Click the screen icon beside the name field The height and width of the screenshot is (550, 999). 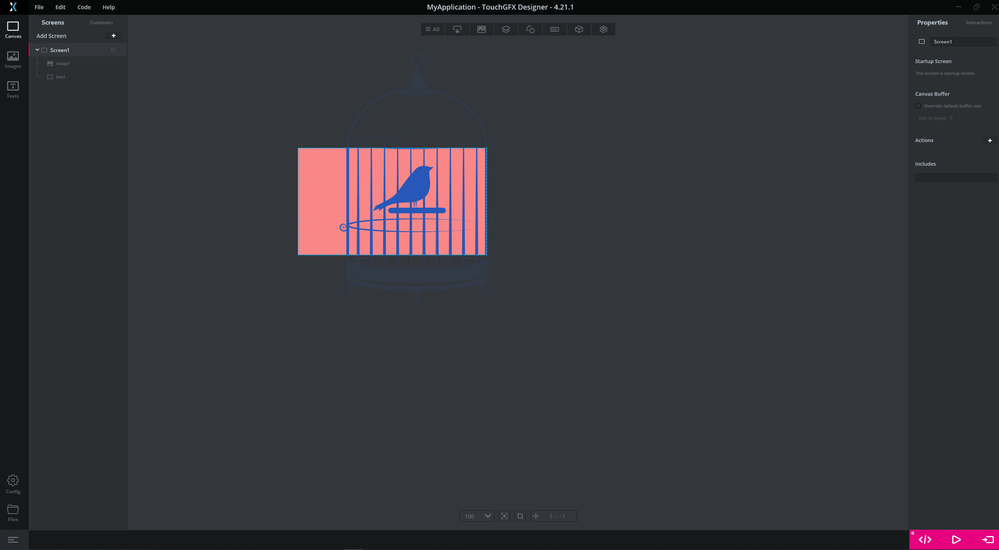click(921, 41)
